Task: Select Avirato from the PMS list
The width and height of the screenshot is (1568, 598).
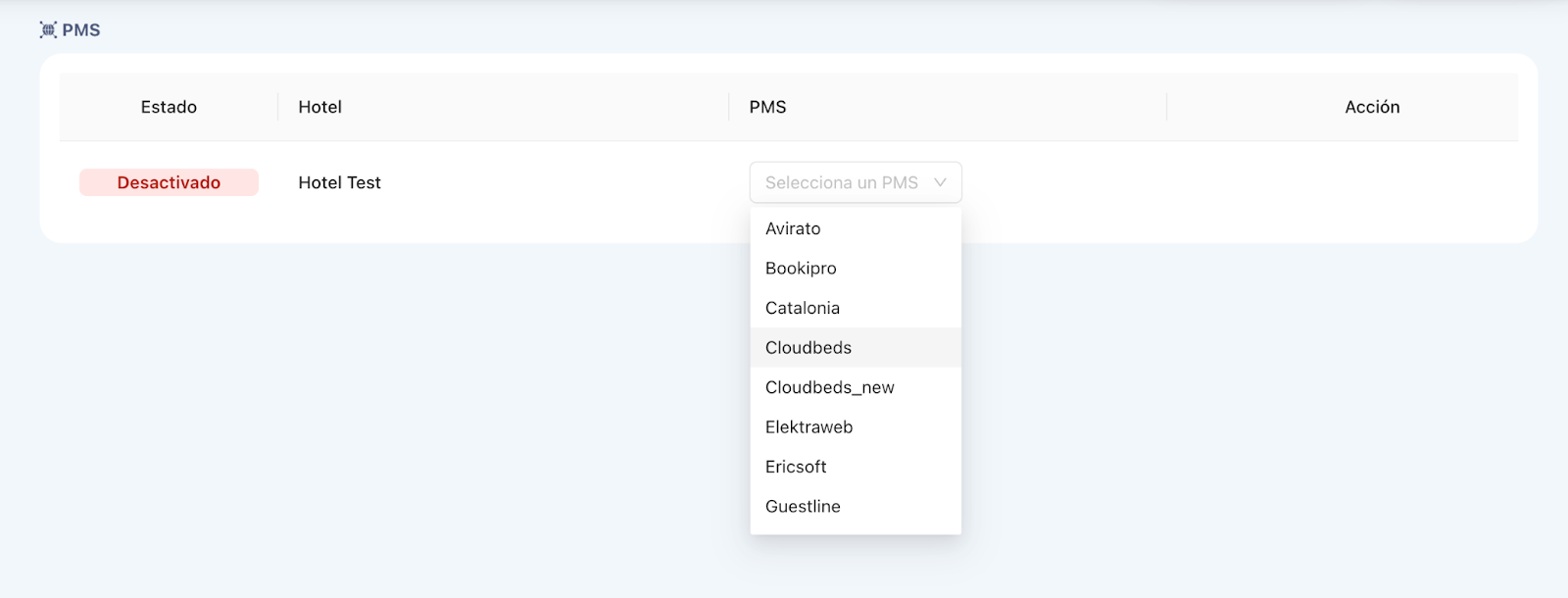Action: point(856,228)
